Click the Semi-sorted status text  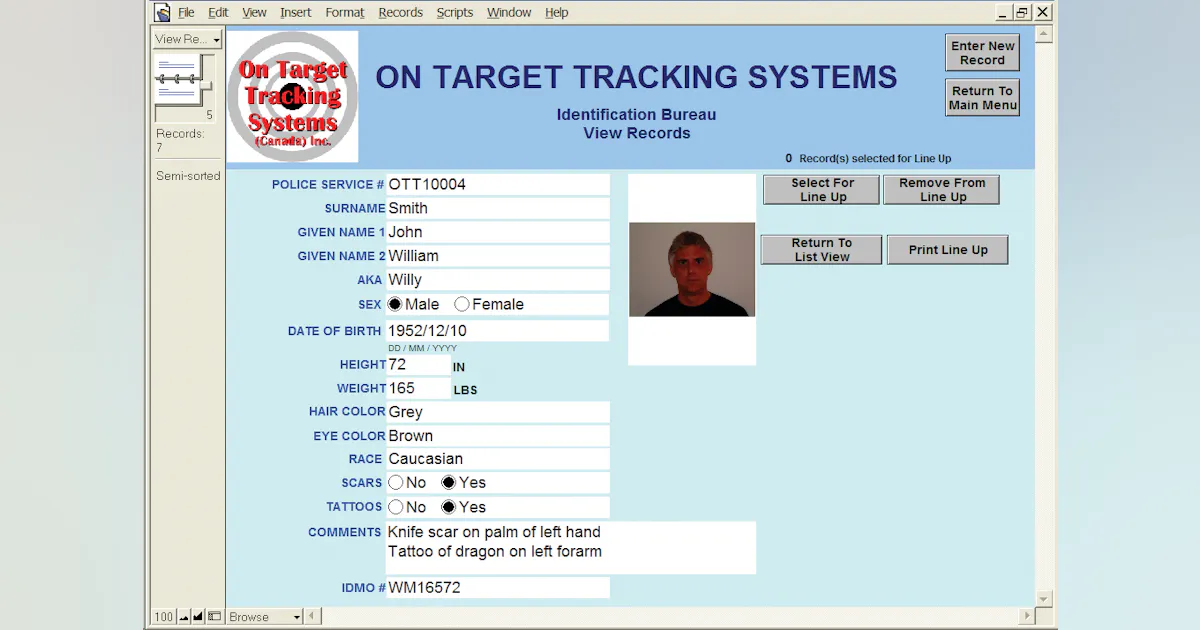coord(188,176)
